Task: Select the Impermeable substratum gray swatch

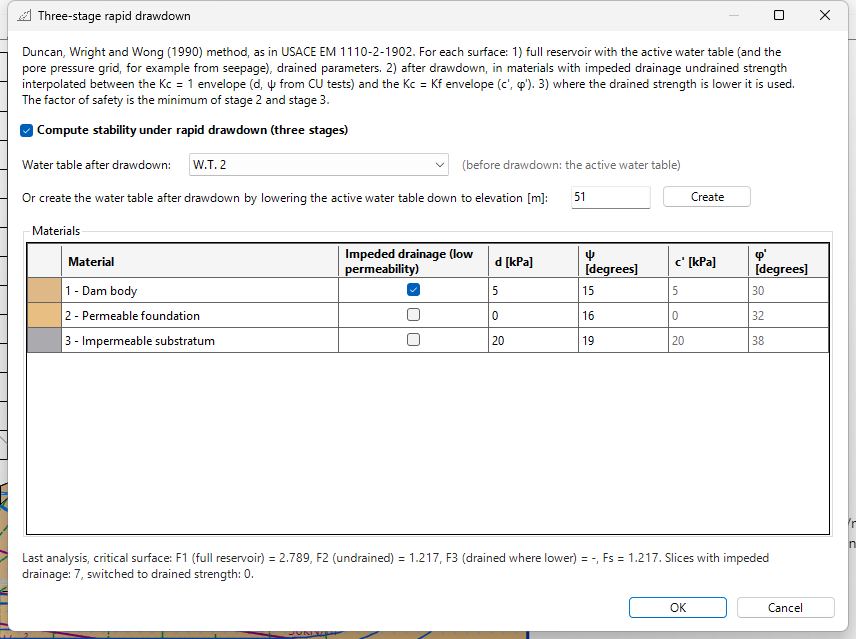Action: pyautogui.click(x=44, y=341)
